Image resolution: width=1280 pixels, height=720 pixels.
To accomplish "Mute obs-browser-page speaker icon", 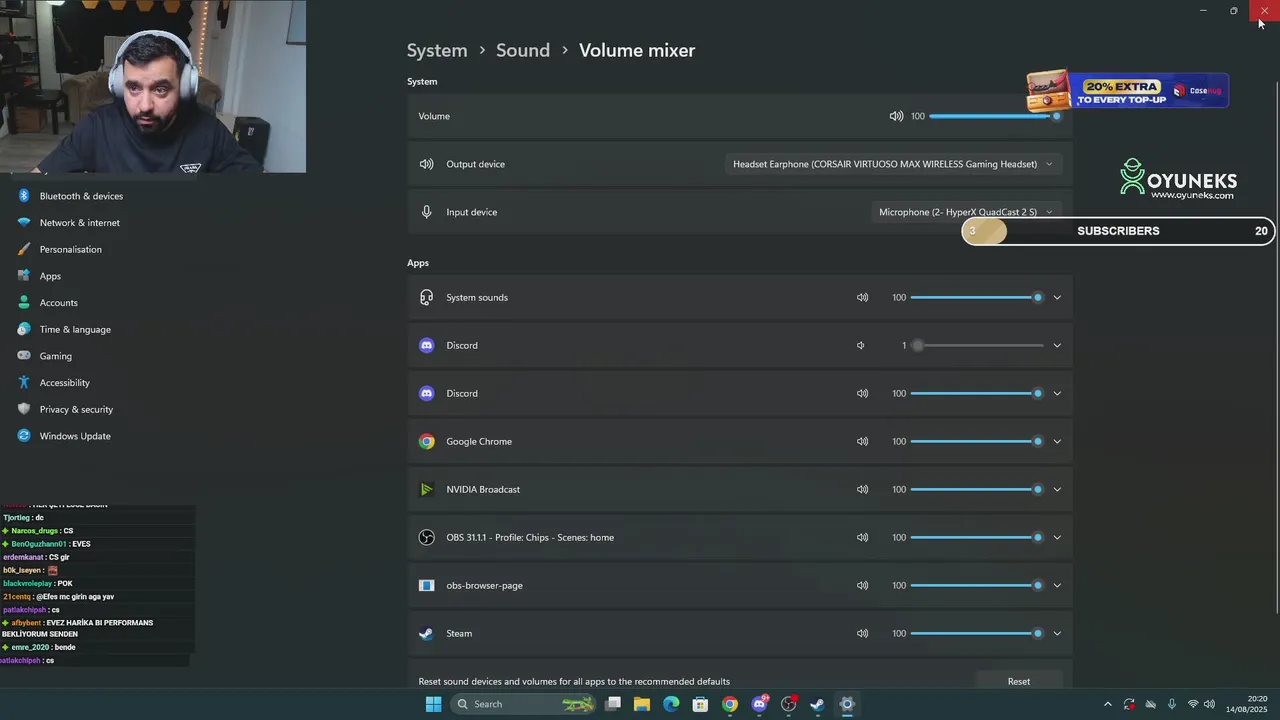I will pyautogui.click(x=862, y=585).
